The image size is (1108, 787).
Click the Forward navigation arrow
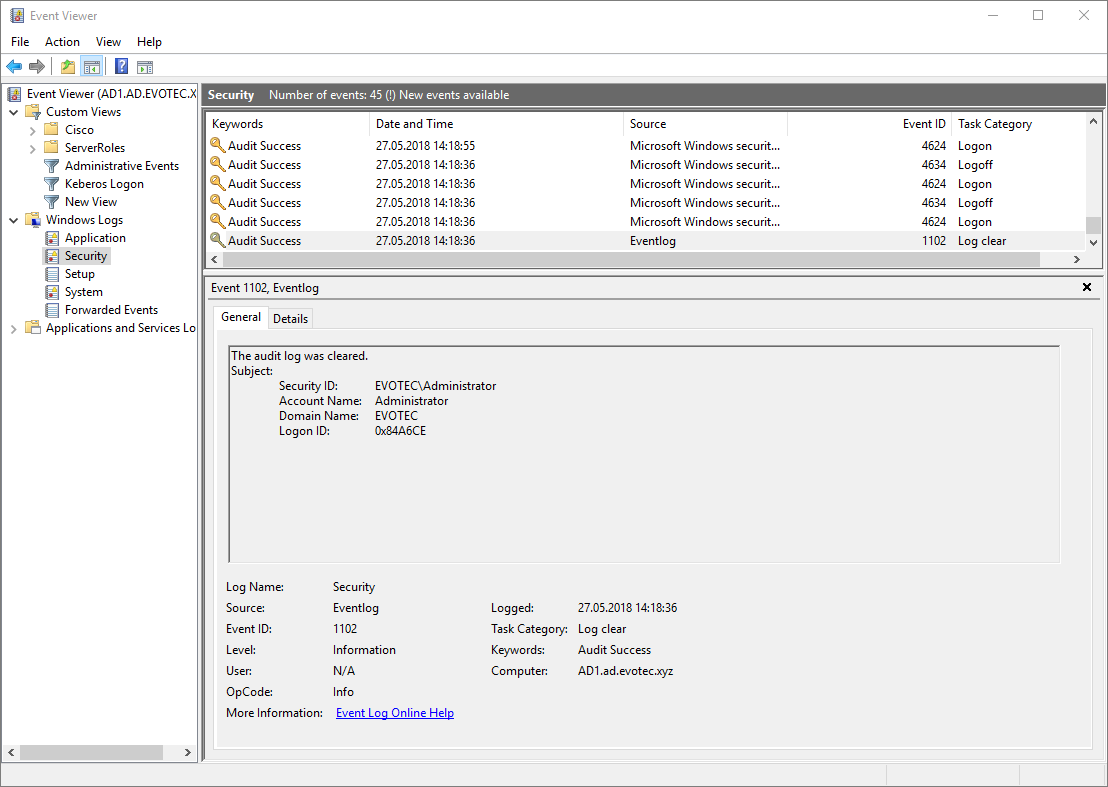[37, 66]
